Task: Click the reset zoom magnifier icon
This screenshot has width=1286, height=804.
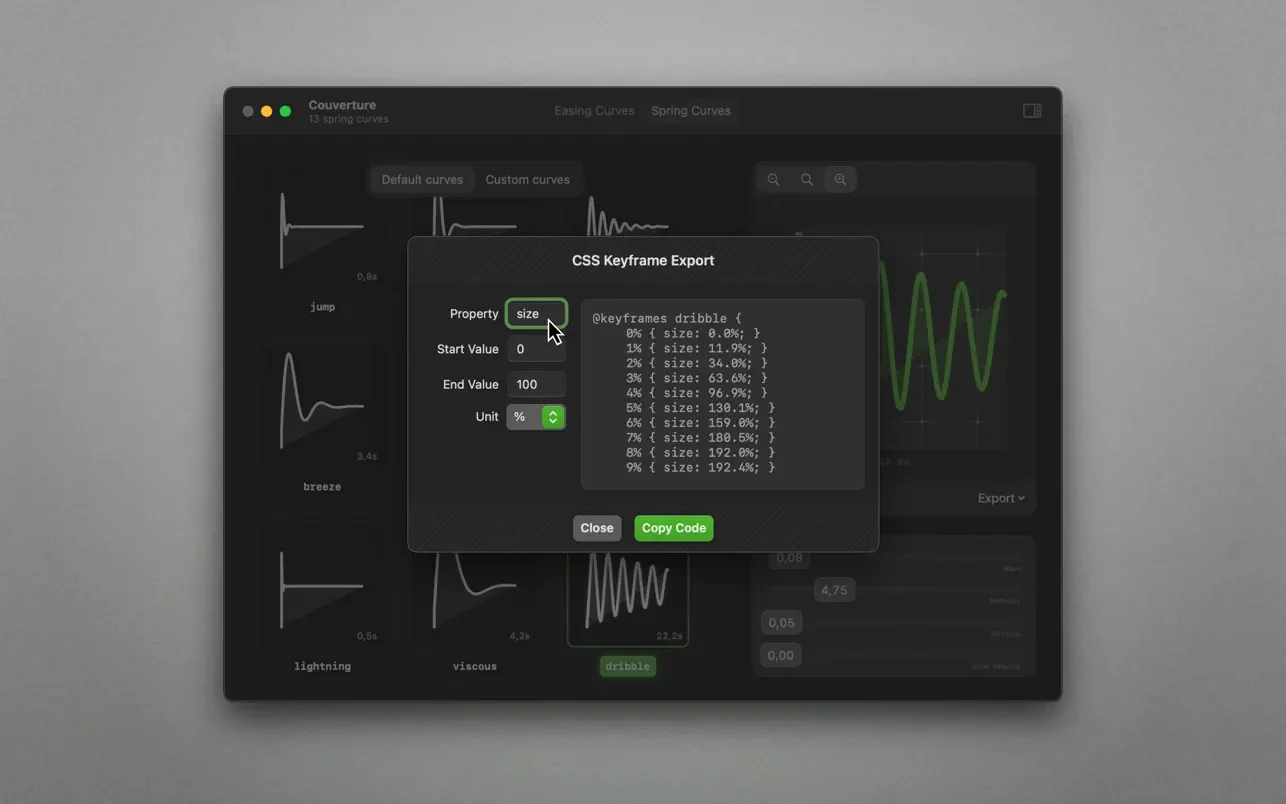Action: pos(806,180)
